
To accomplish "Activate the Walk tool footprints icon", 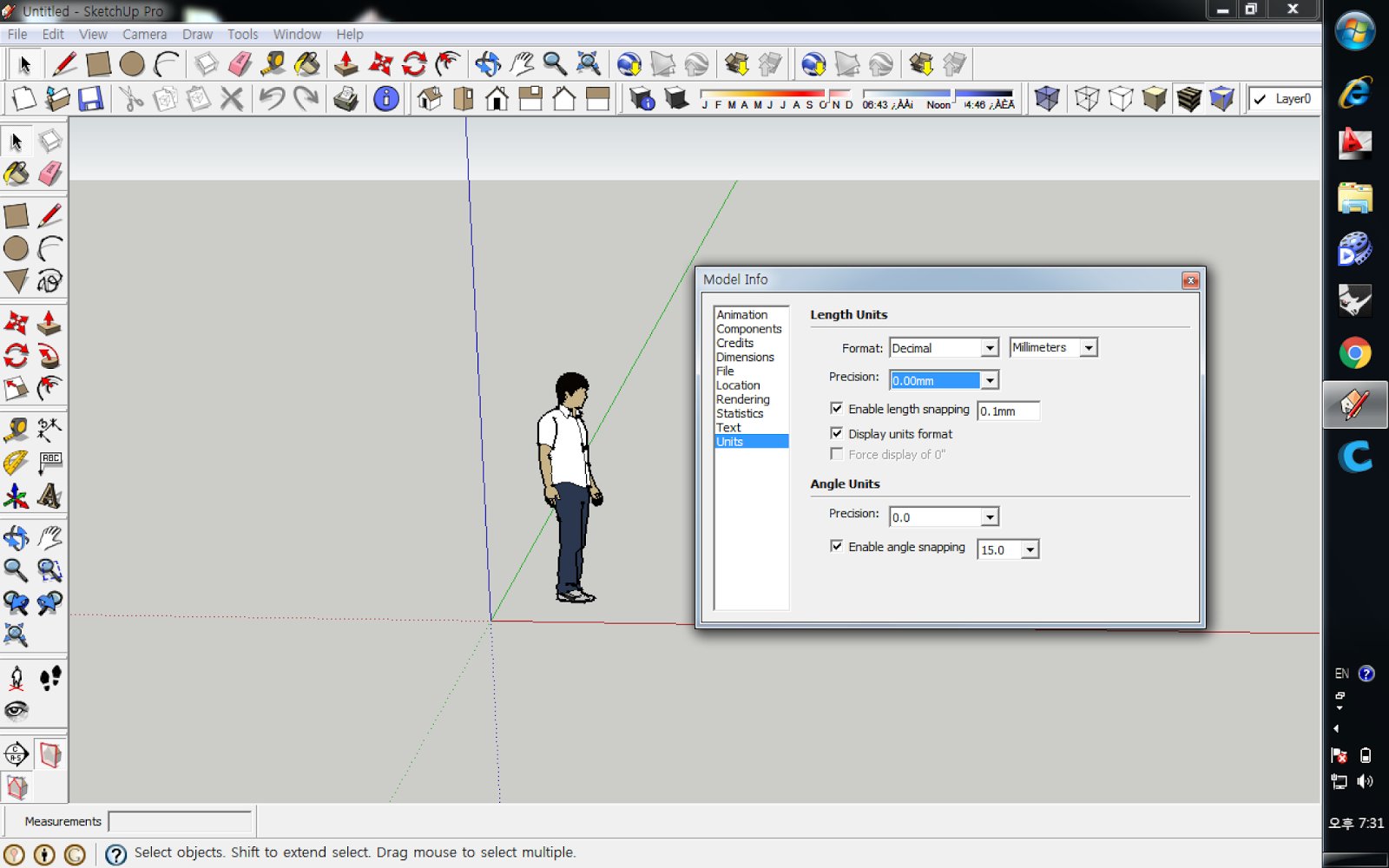I will pos(49,678).
